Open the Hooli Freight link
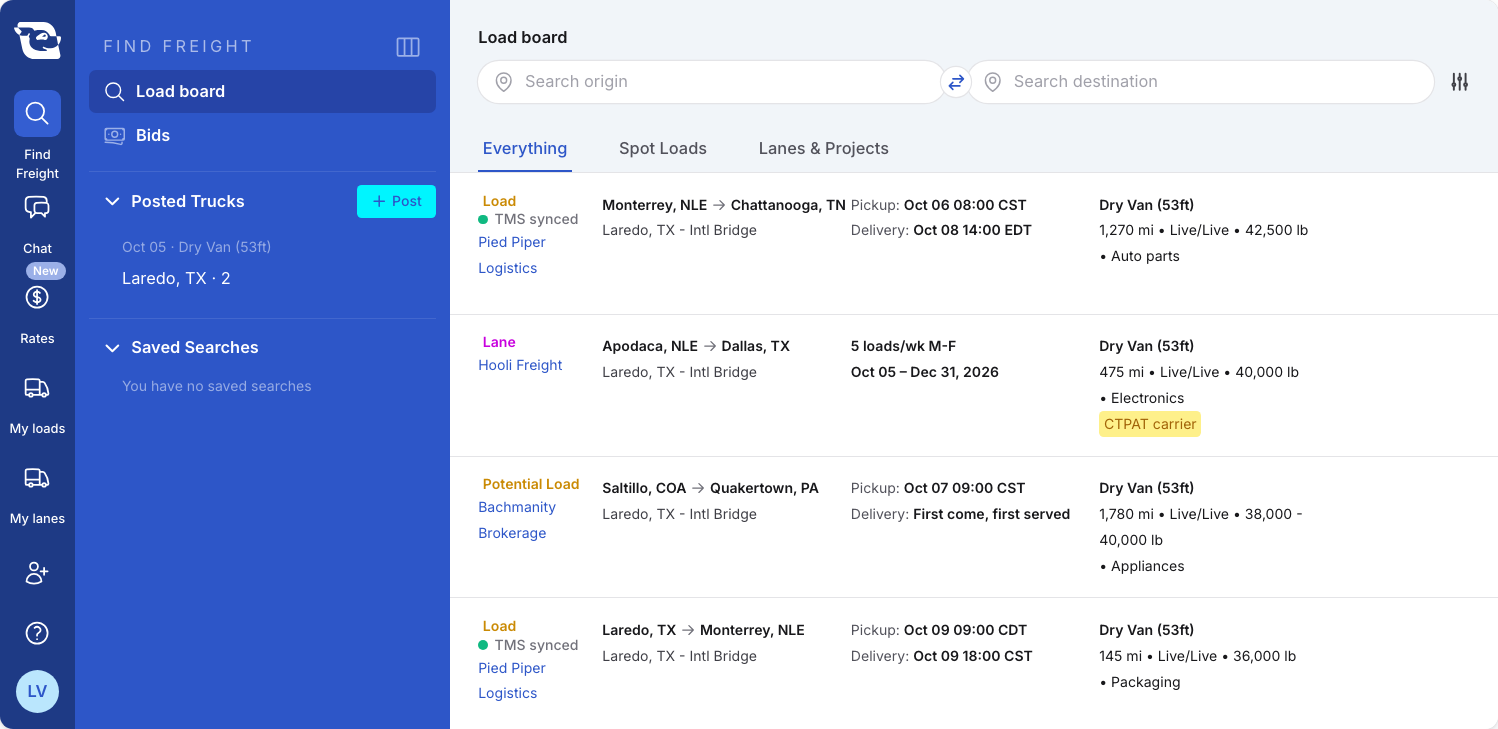This screenshot has width=1498, height=729. (x=520, y=365)
